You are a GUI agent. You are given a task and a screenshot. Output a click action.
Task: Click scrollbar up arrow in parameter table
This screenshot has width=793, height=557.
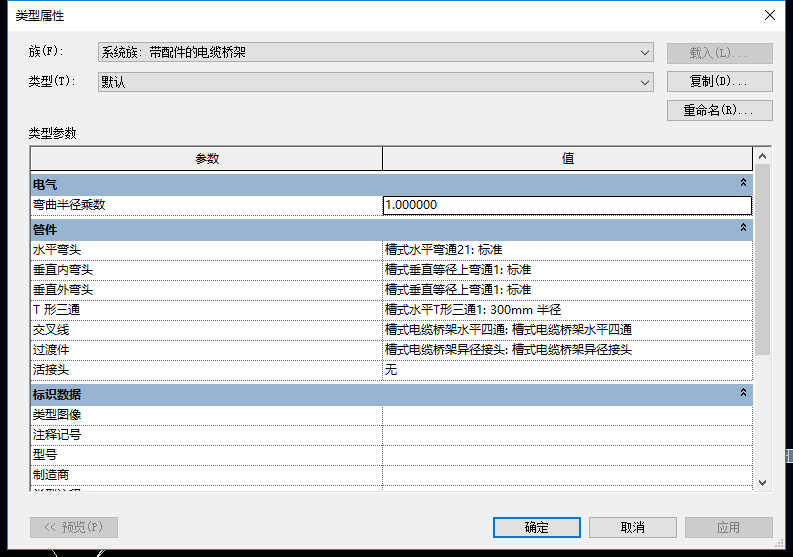[x=763, y=156]
